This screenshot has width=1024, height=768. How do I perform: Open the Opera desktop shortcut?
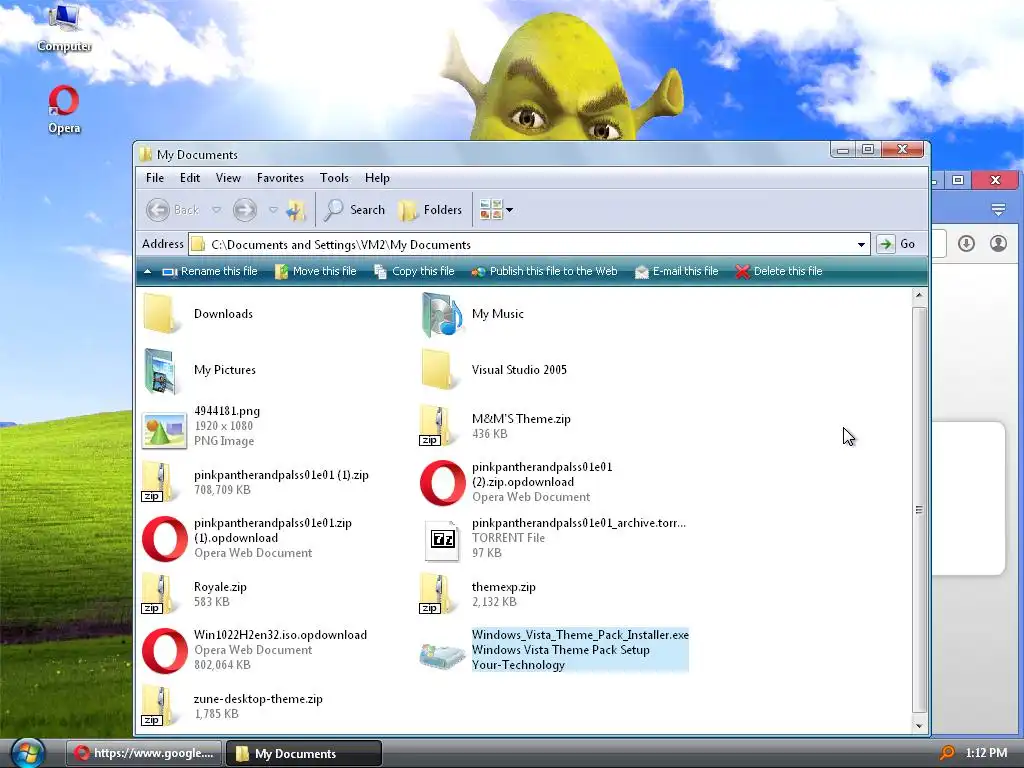pyautogui.click(x=64, y=109)
